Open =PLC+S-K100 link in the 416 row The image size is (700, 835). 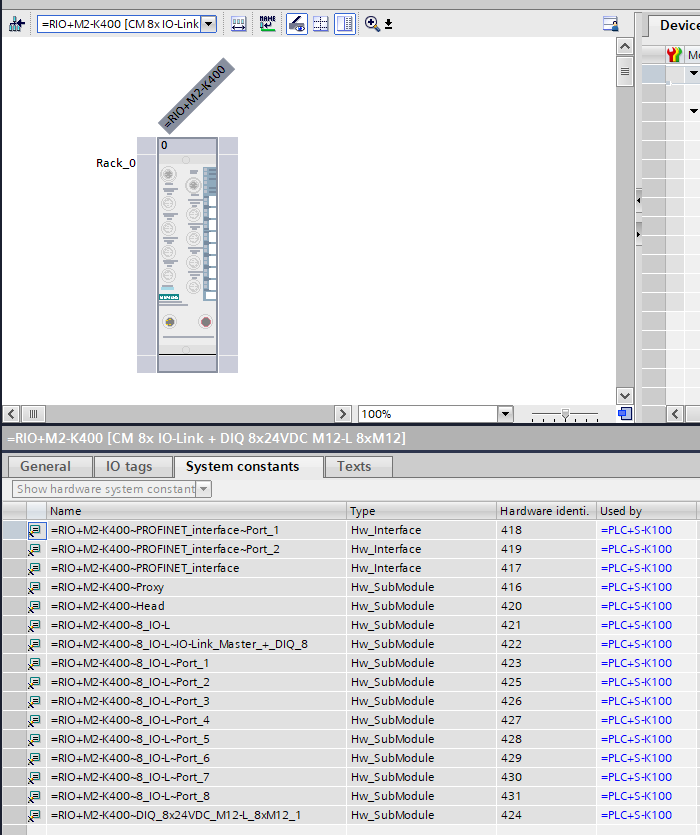click(636, 587)
